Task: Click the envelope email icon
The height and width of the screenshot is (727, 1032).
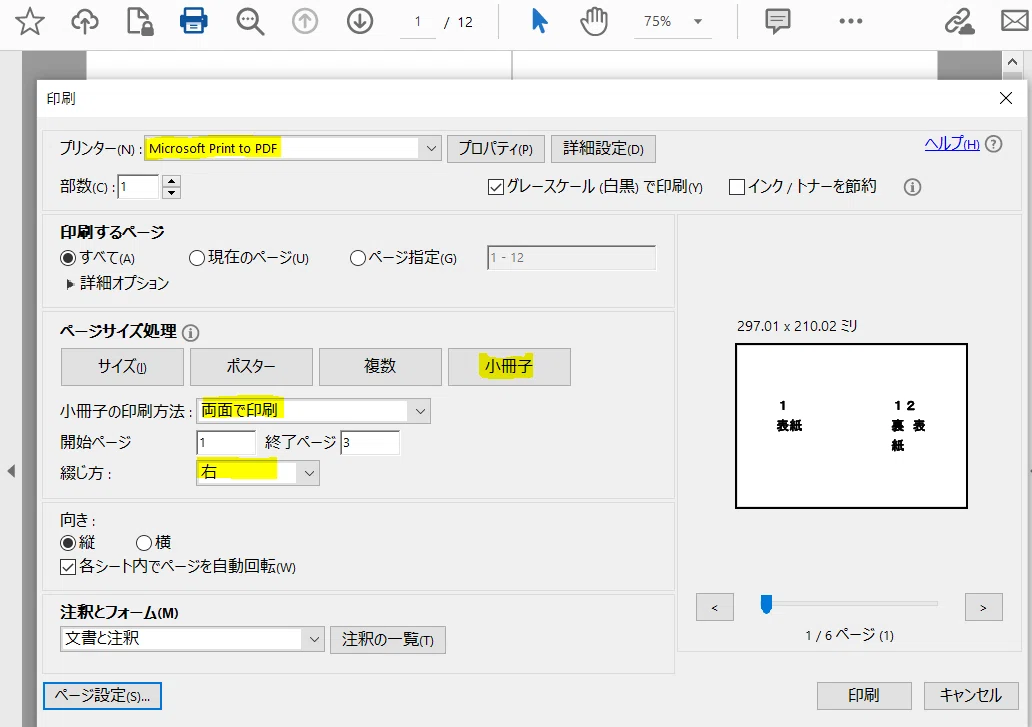Action: point(1015,22)
